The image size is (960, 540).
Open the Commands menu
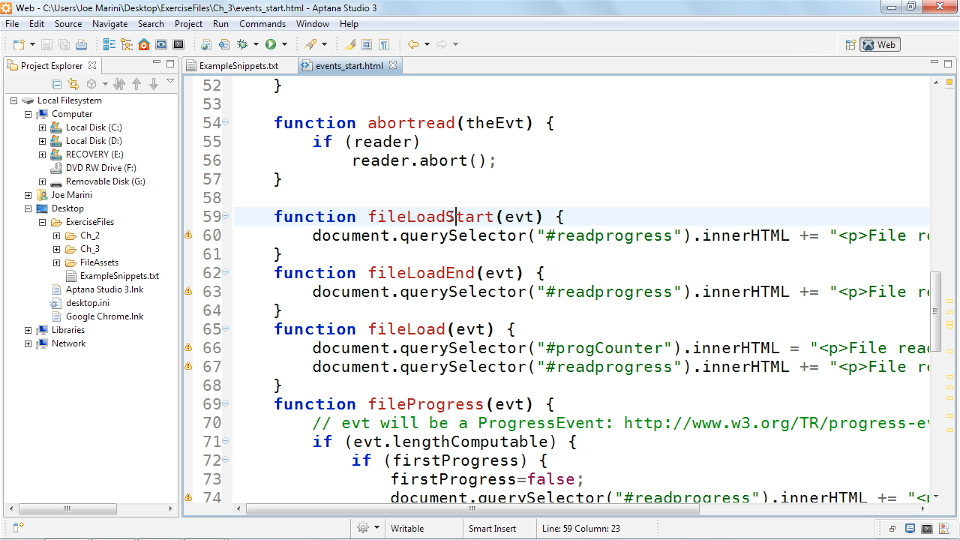(x=262, y=24)
